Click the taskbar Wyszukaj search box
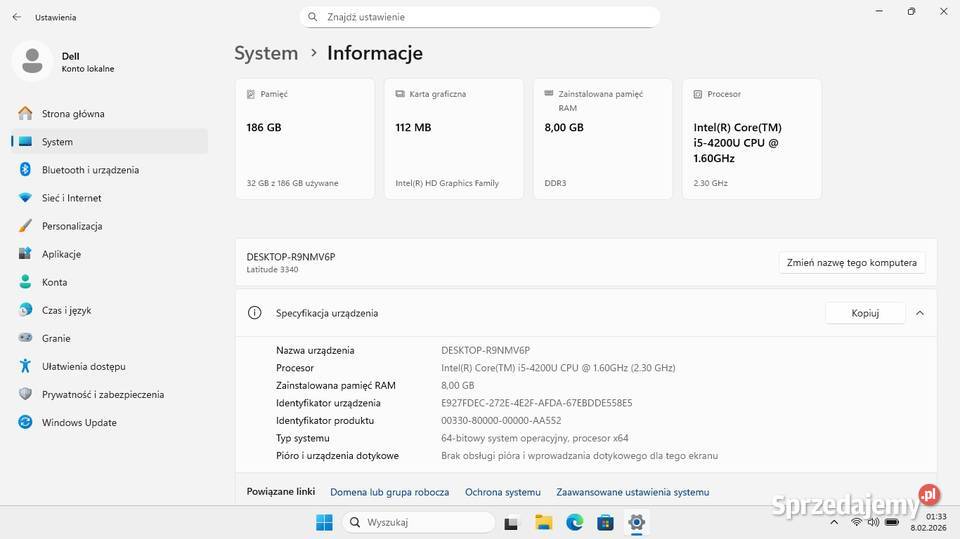960x539 pixels. pos(418,522)
